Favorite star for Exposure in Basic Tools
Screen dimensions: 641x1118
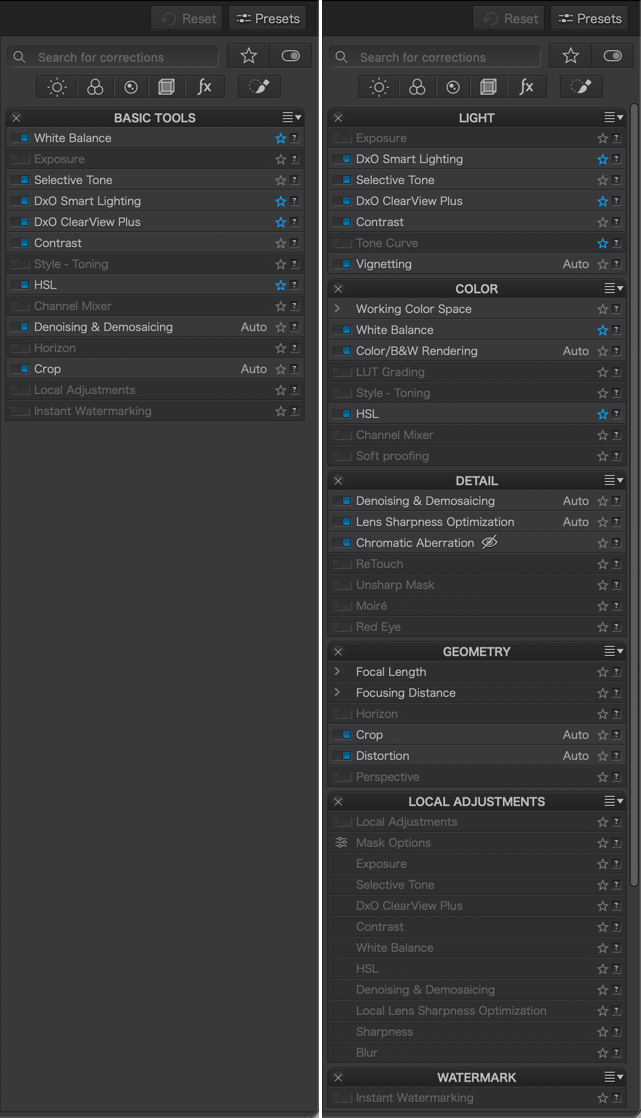pyautogui.click(x=280, y=160)
